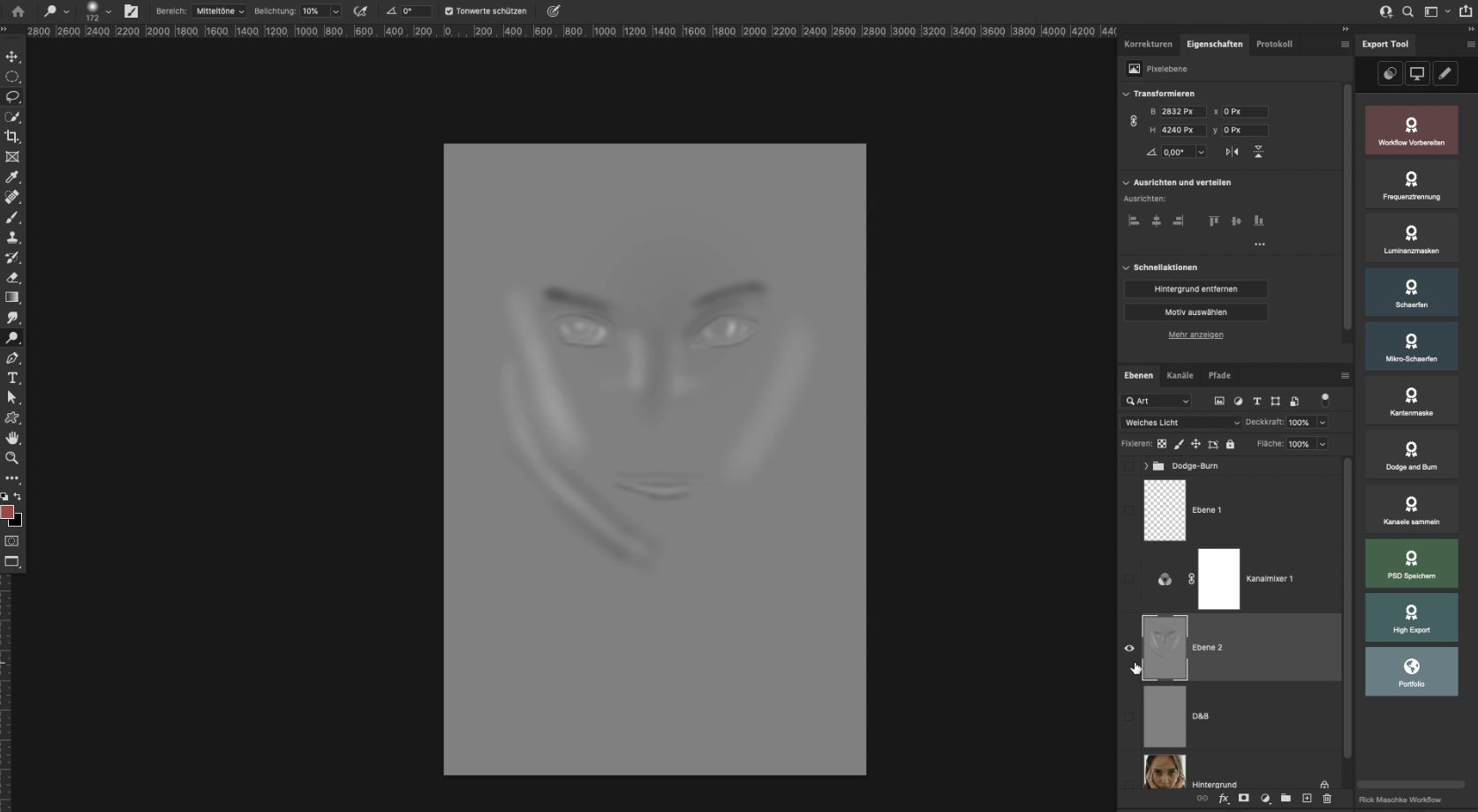Disable Tonwerte schützen checkbox
The height and width of the screenshot is (812, 1478).
449,11
